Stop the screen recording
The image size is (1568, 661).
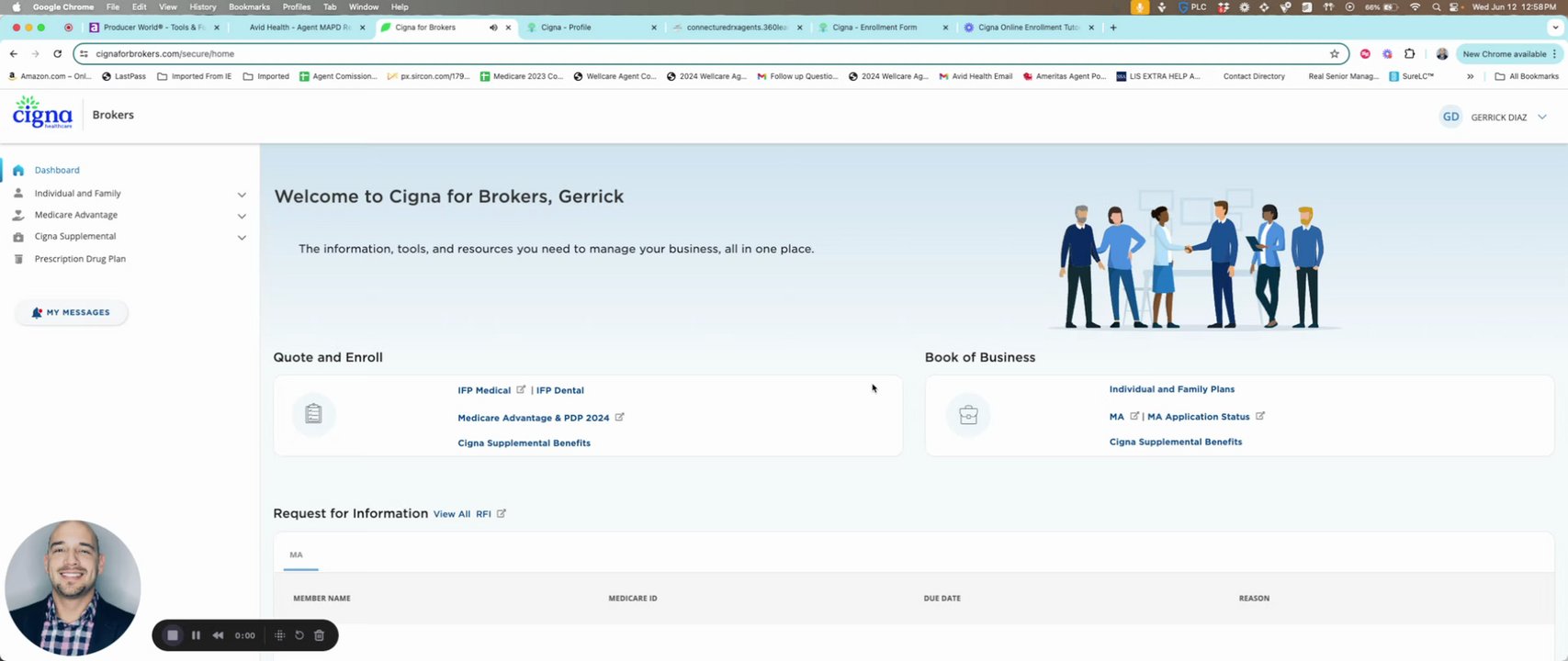(x=172, y=635)
